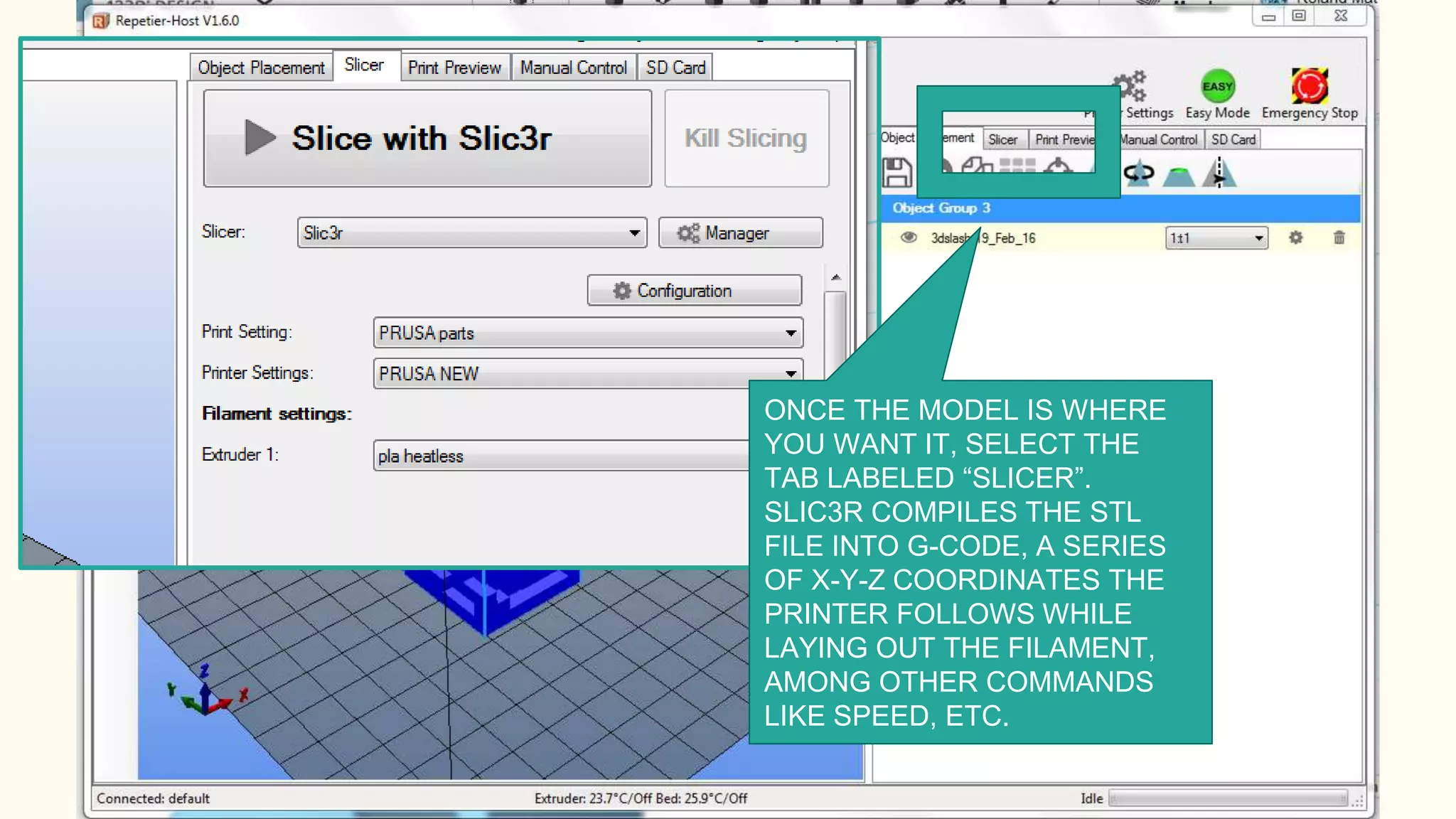Open Printer Settings dropdown PRUSA NEW
The width and height of the screenshot is (1456, 819).
click(588, 373)
